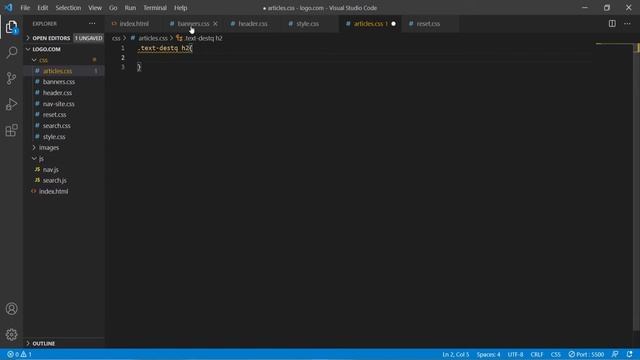The image size is (640, 360).
Task: Open the Source Control view
Action: click(x=11, y=78)
